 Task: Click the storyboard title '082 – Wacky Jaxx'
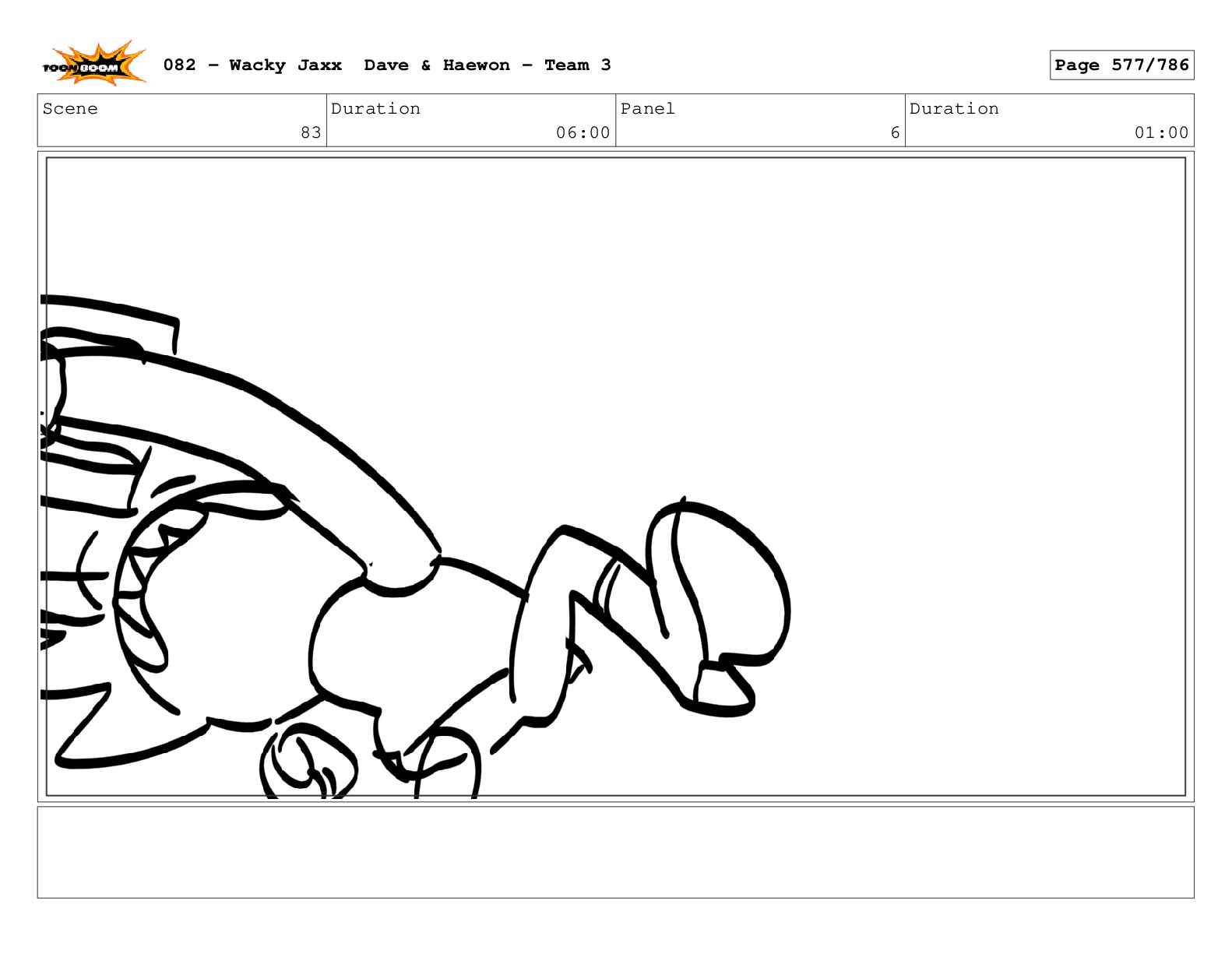(x=252, y=65)
